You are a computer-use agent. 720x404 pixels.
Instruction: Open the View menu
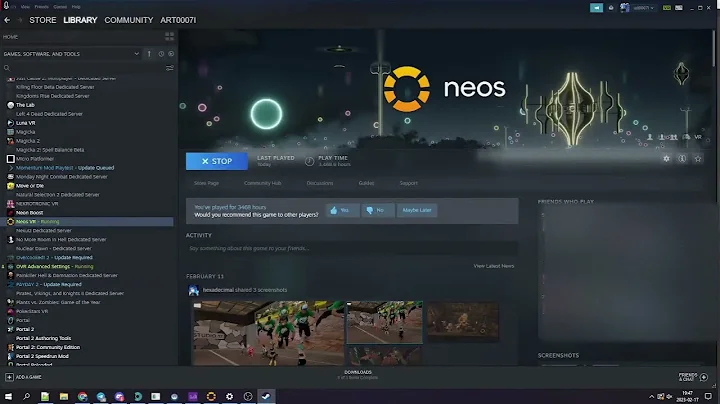coord(25,7)
